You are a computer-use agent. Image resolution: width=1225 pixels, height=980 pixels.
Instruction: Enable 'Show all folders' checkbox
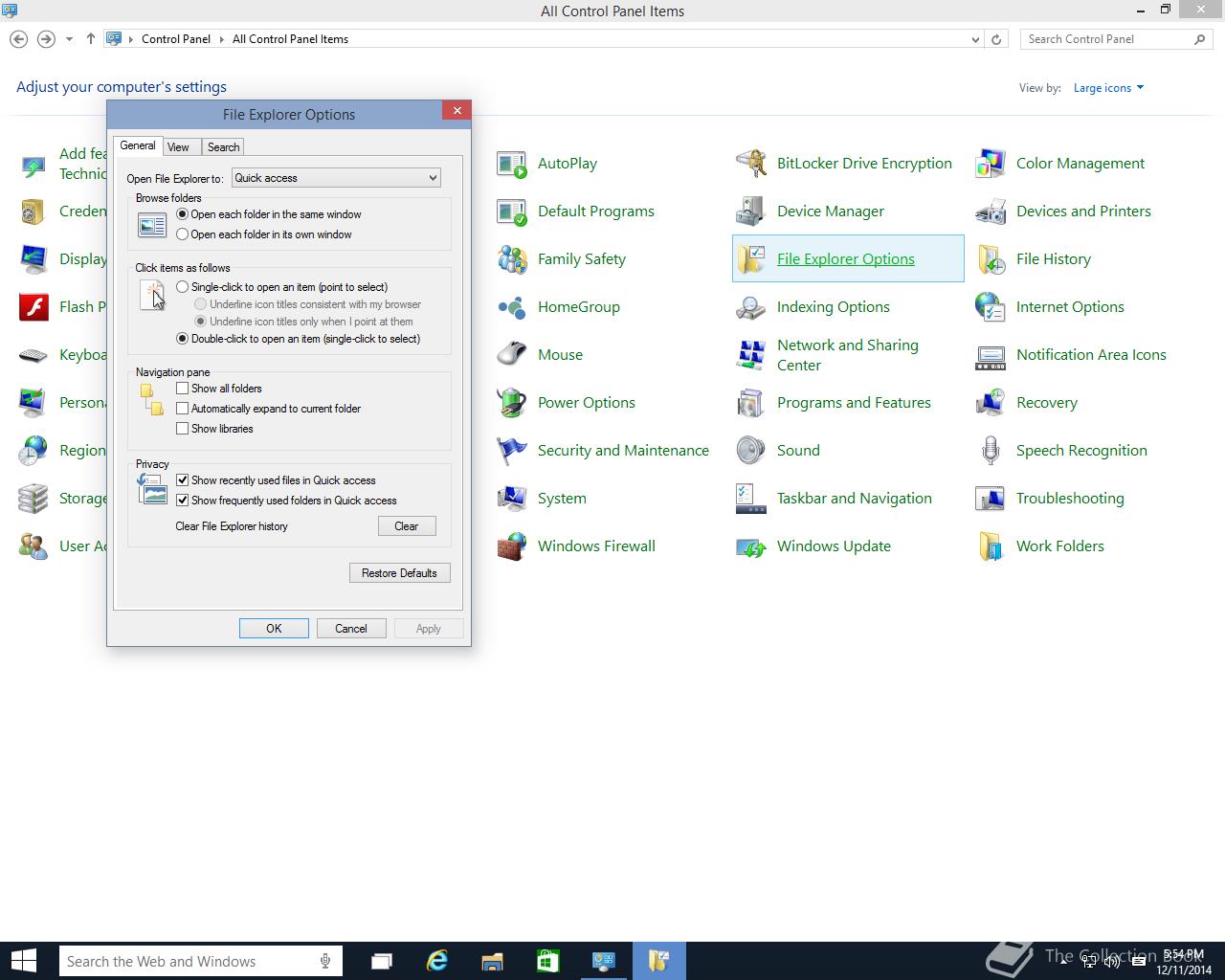coord(183,389)
